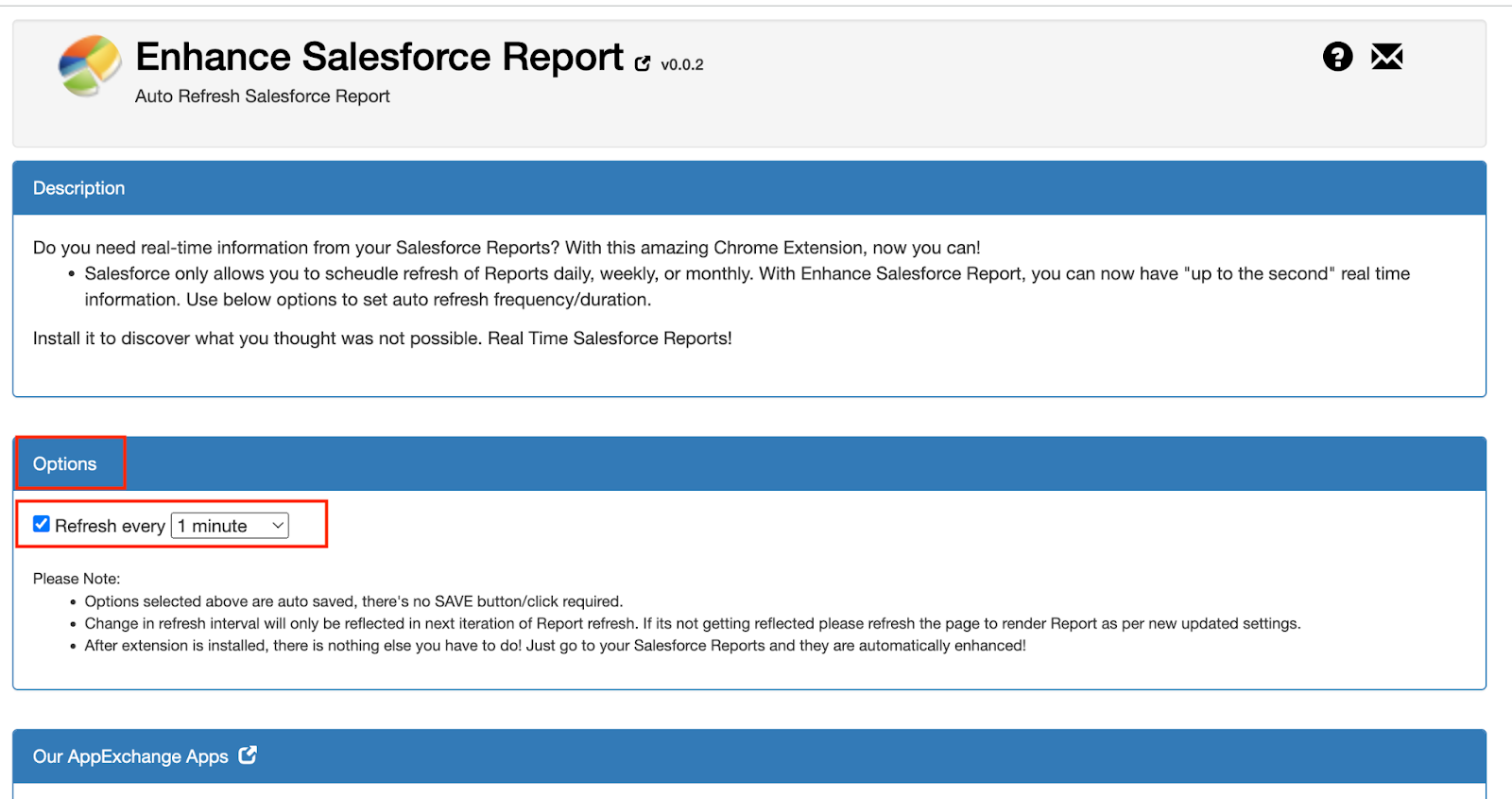1512x799 pixels.
Task: Click the line starting 'Do you need real-time information'
Action: [507, 248]
